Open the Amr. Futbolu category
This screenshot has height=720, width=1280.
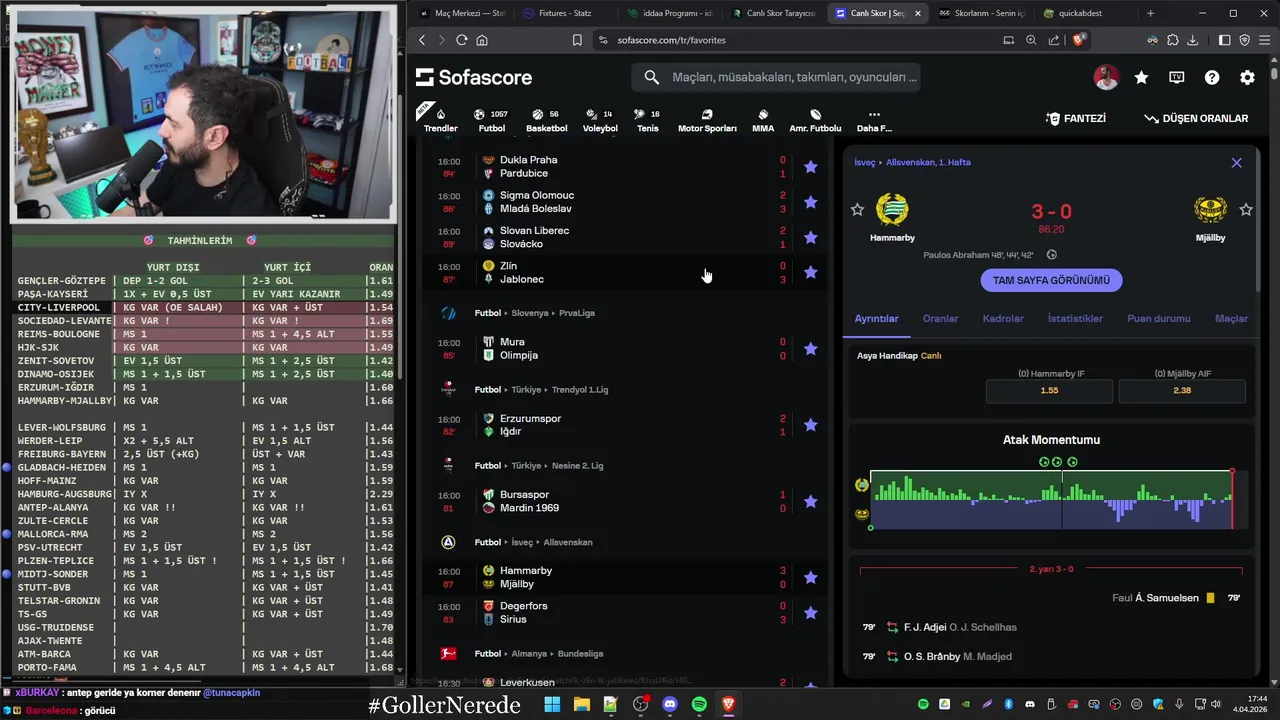coord(815,120)
